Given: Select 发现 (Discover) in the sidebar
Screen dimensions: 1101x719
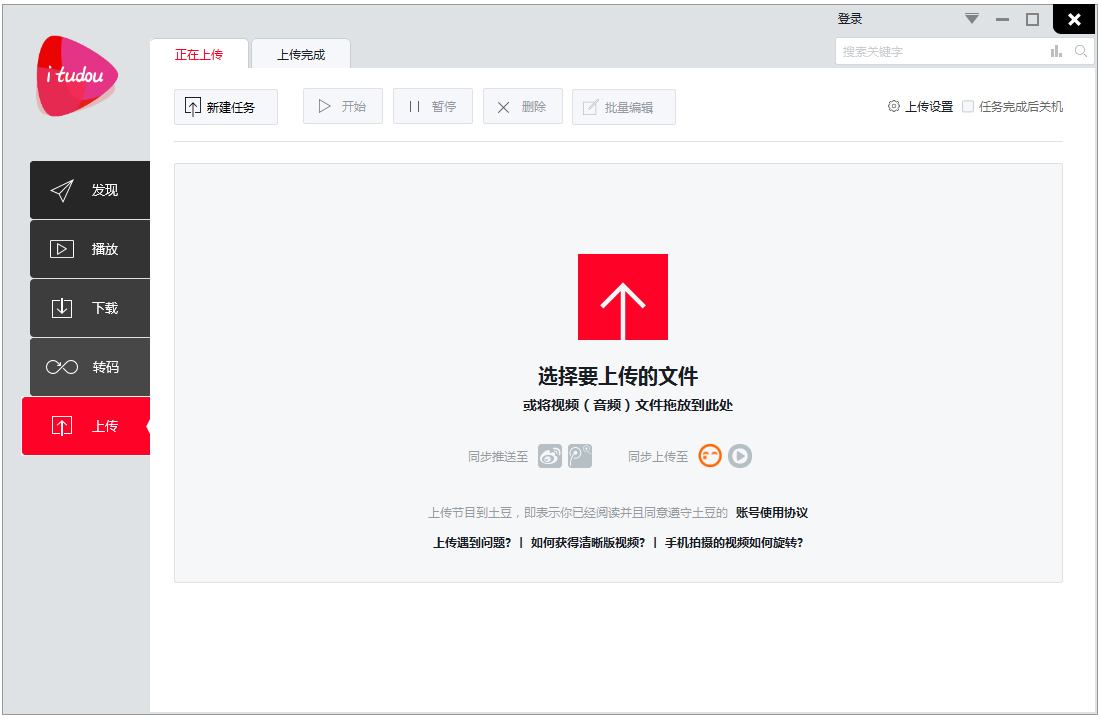Looking at the screenshot, I should coord(89,190).
